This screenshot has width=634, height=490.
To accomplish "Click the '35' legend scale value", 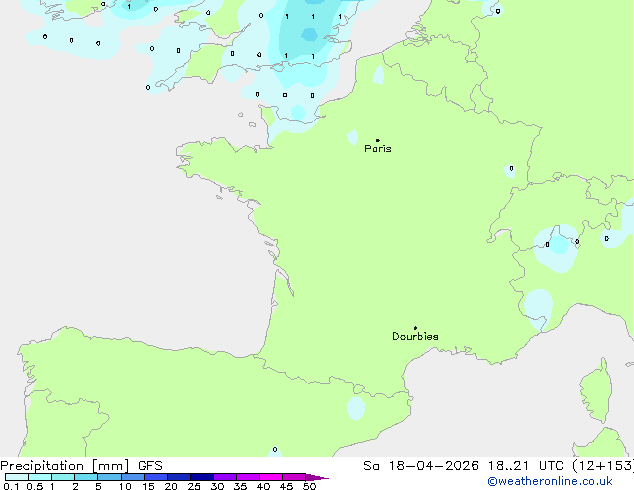I will point(240,486).
